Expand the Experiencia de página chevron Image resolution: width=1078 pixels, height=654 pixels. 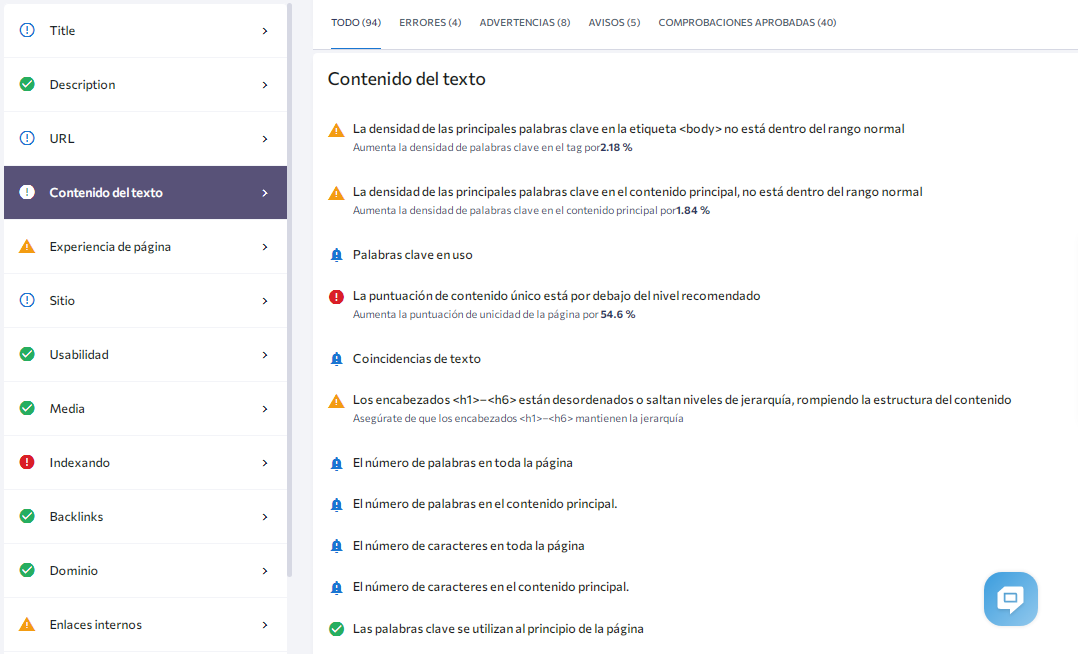click(x=265, y=247)
